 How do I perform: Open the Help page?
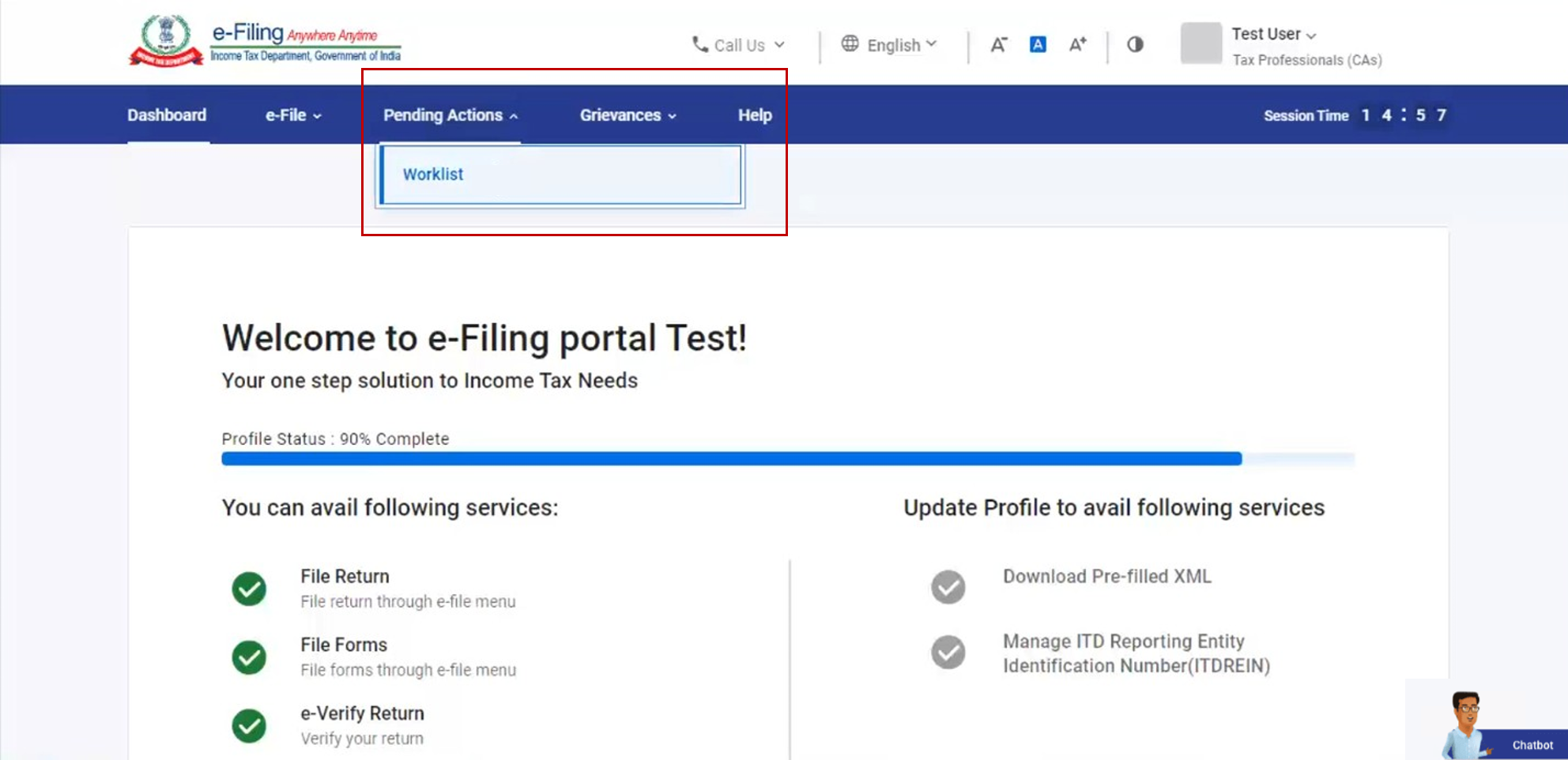[x=755, y=115]
